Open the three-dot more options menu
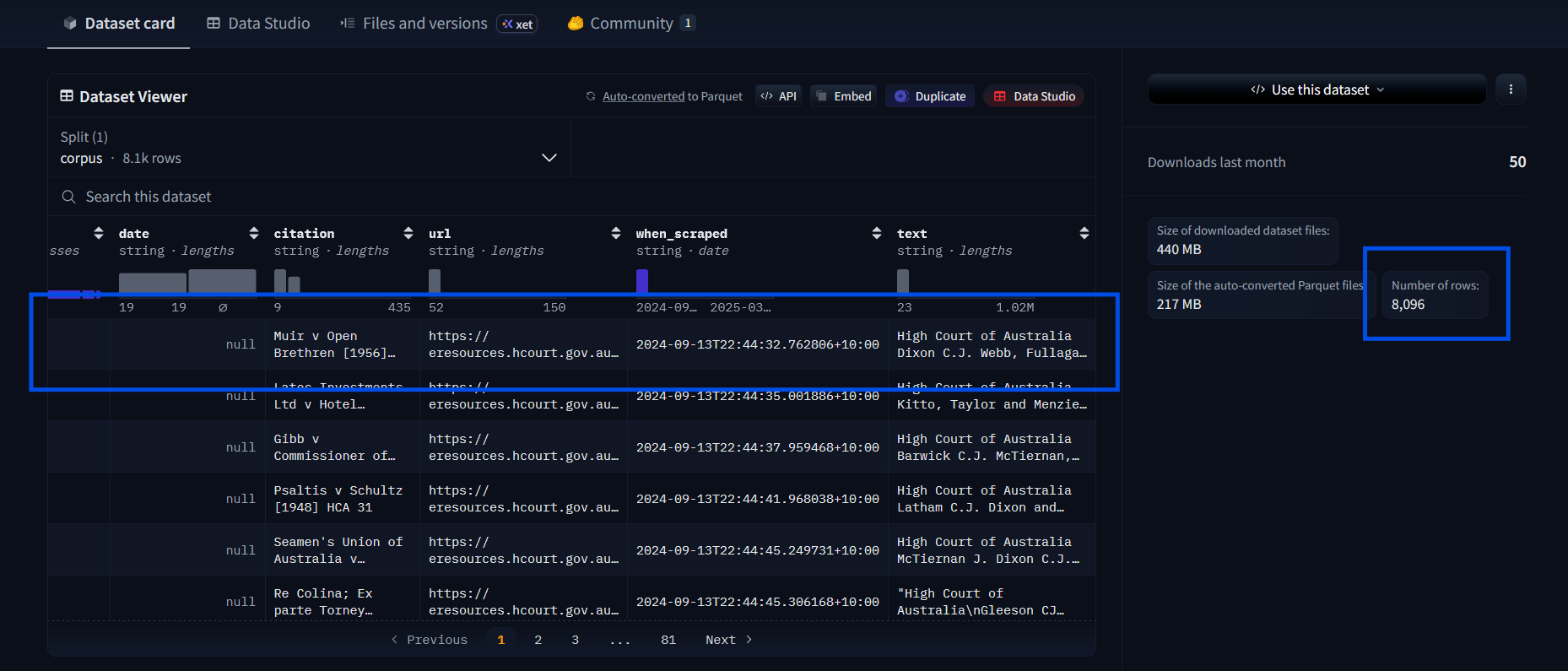The height and width of the screenshot is (671, 1568). pyautogui.click(x=1511, y=89)
